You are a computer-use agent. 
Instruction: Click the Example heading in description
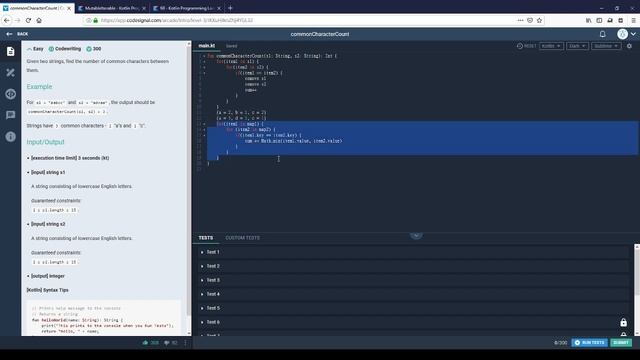click(39, 87)
